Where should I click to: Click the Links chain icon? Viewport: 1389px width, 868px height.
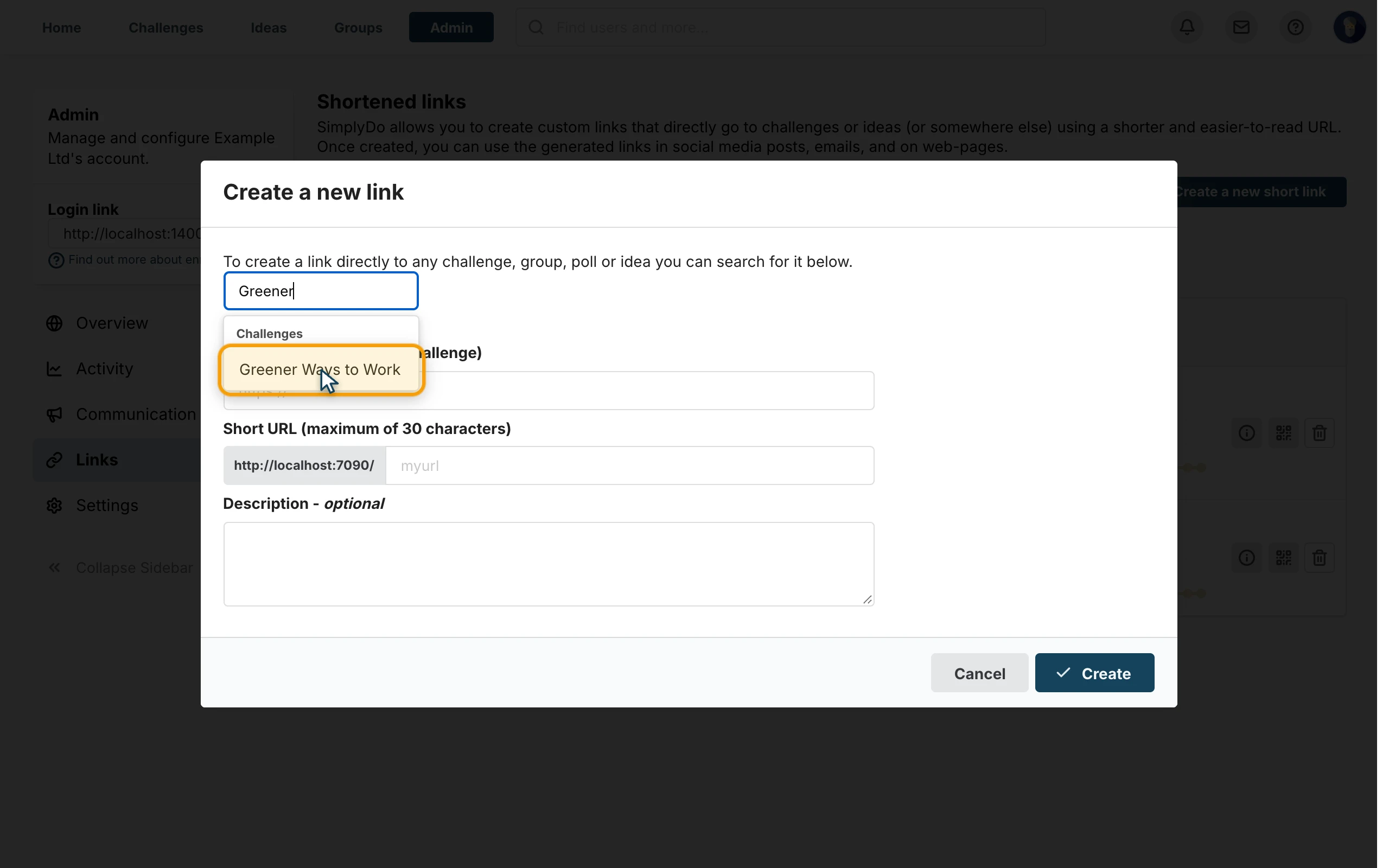point(54,460)
